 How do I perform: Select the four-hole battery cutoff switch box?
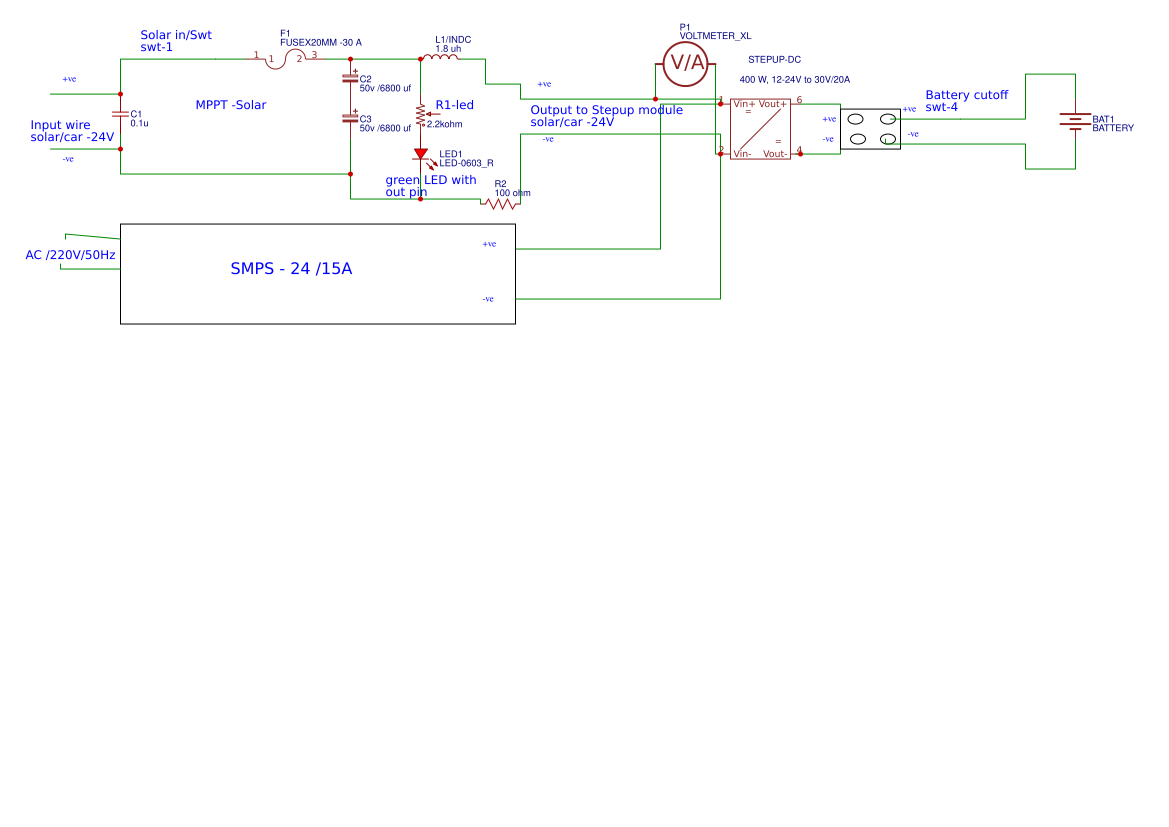coord(870,129)
